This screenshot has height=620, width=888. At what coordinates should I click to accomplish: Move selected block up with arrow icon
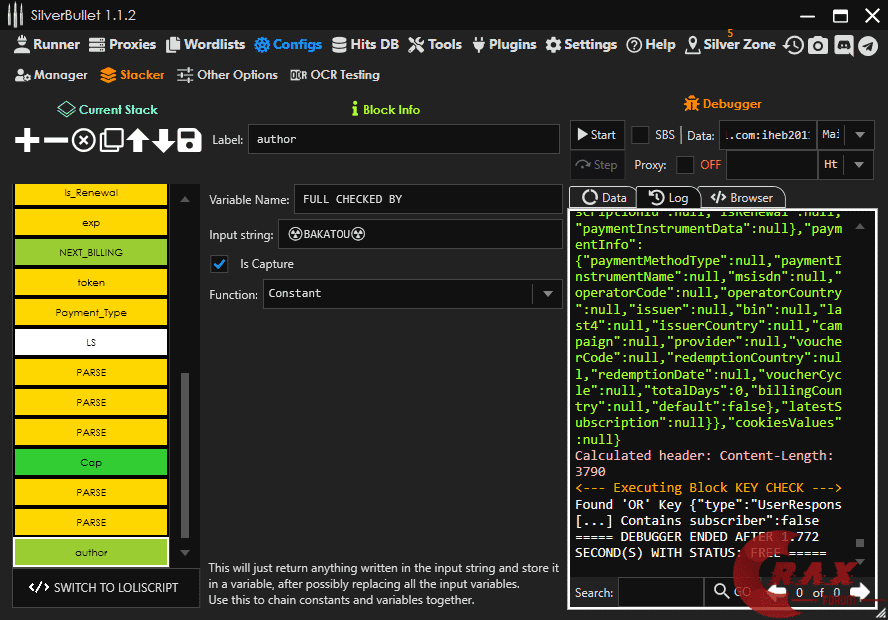tap(137, 141)
